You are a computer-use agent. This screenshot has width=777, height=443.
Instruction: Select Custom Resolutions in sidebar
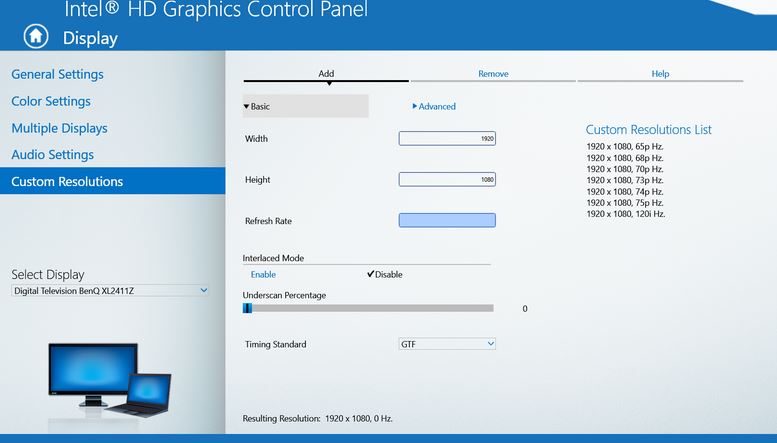(x=112, y=181)
